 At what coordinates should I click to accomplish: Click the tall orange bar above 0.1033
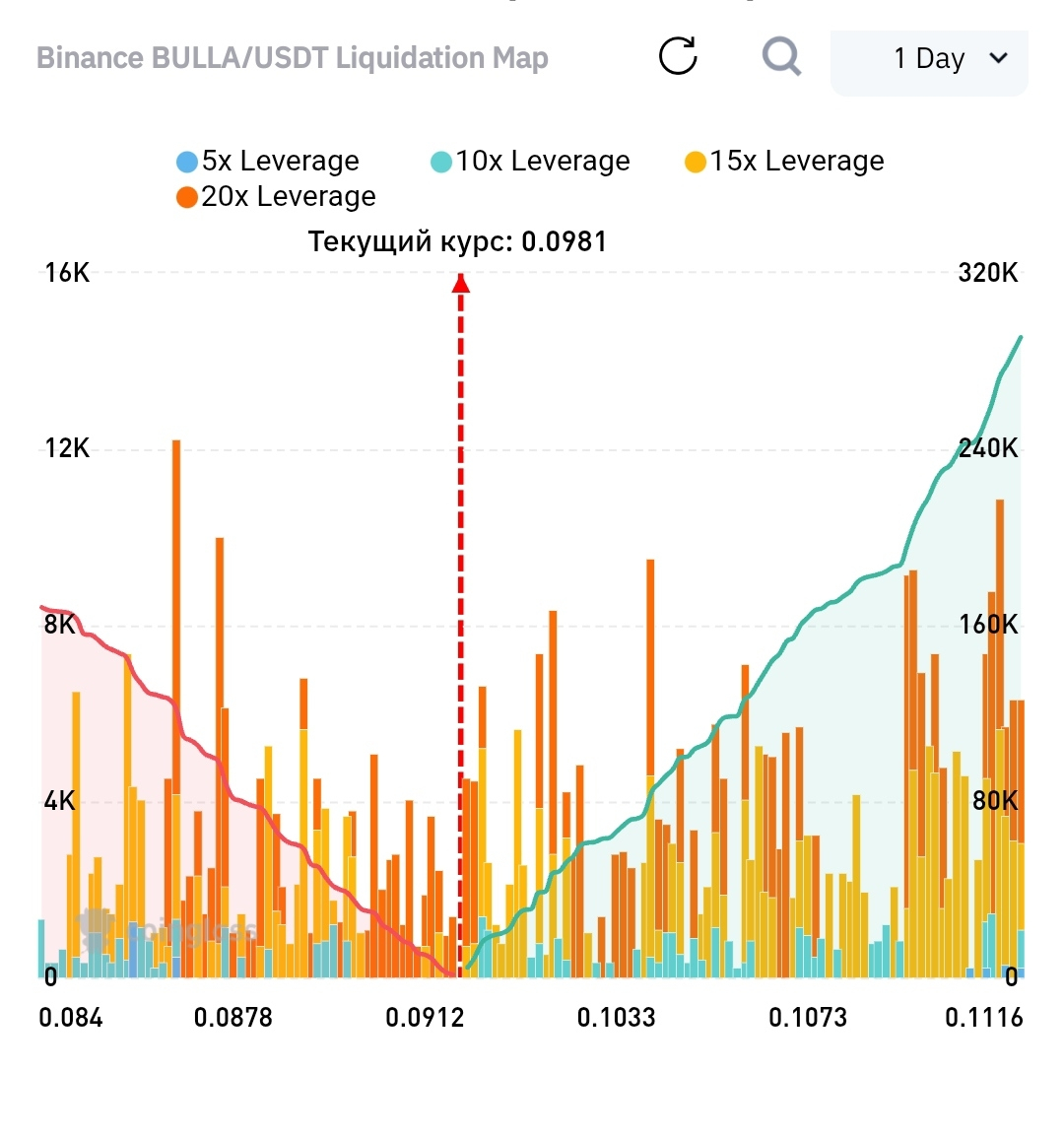650,768
